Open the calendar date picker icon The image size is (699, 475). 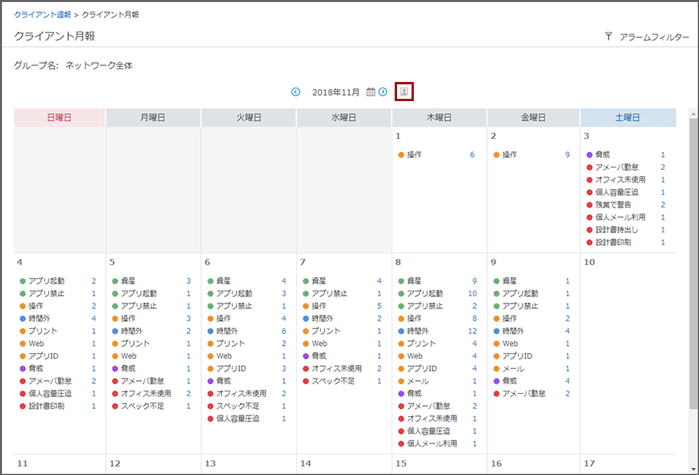pos(370,92)
